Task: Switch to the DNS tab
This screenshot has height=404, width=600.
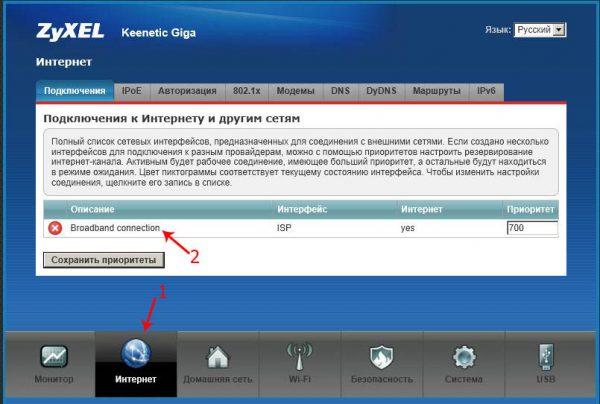Action: (x=340, y=91)
